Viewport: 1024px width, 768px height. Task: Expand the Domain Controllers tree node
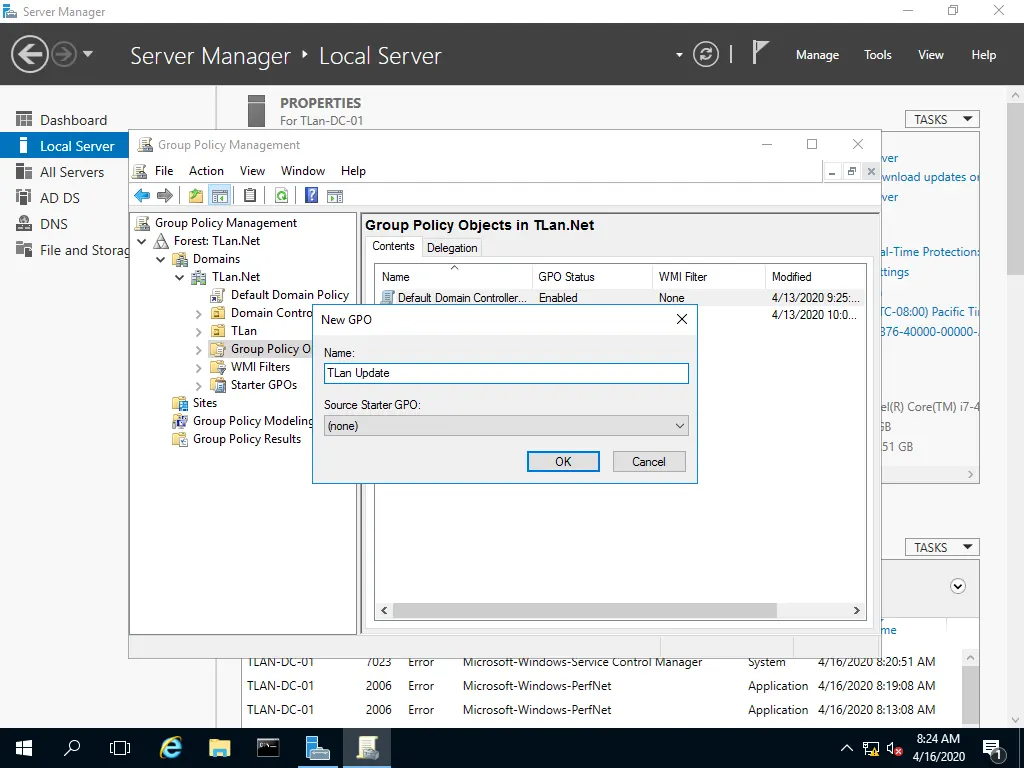pyautogui.click(x=199, y=313)
